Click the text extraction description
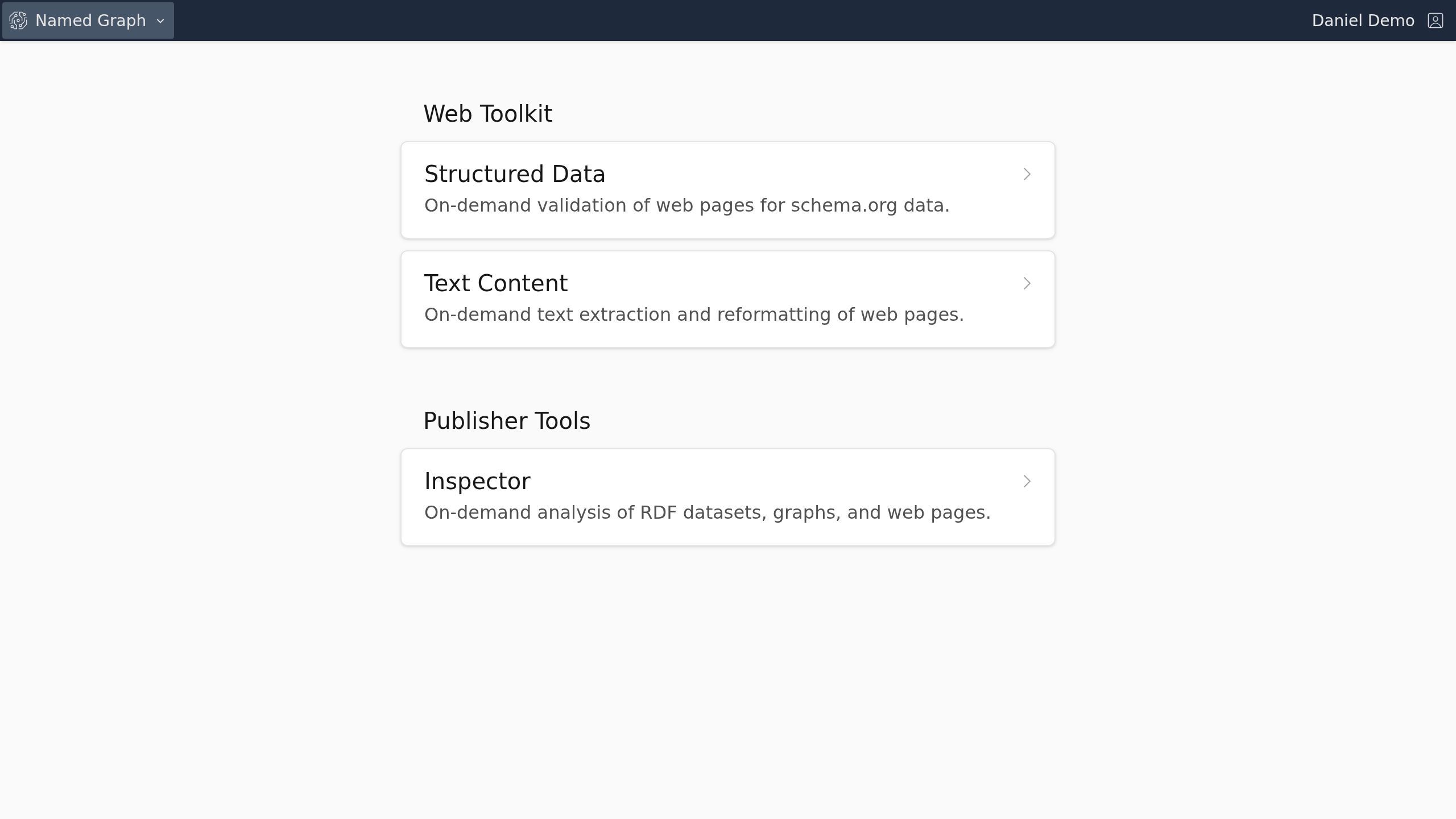The width and height of the screenshot is (1456, 819). pos(694,315)
